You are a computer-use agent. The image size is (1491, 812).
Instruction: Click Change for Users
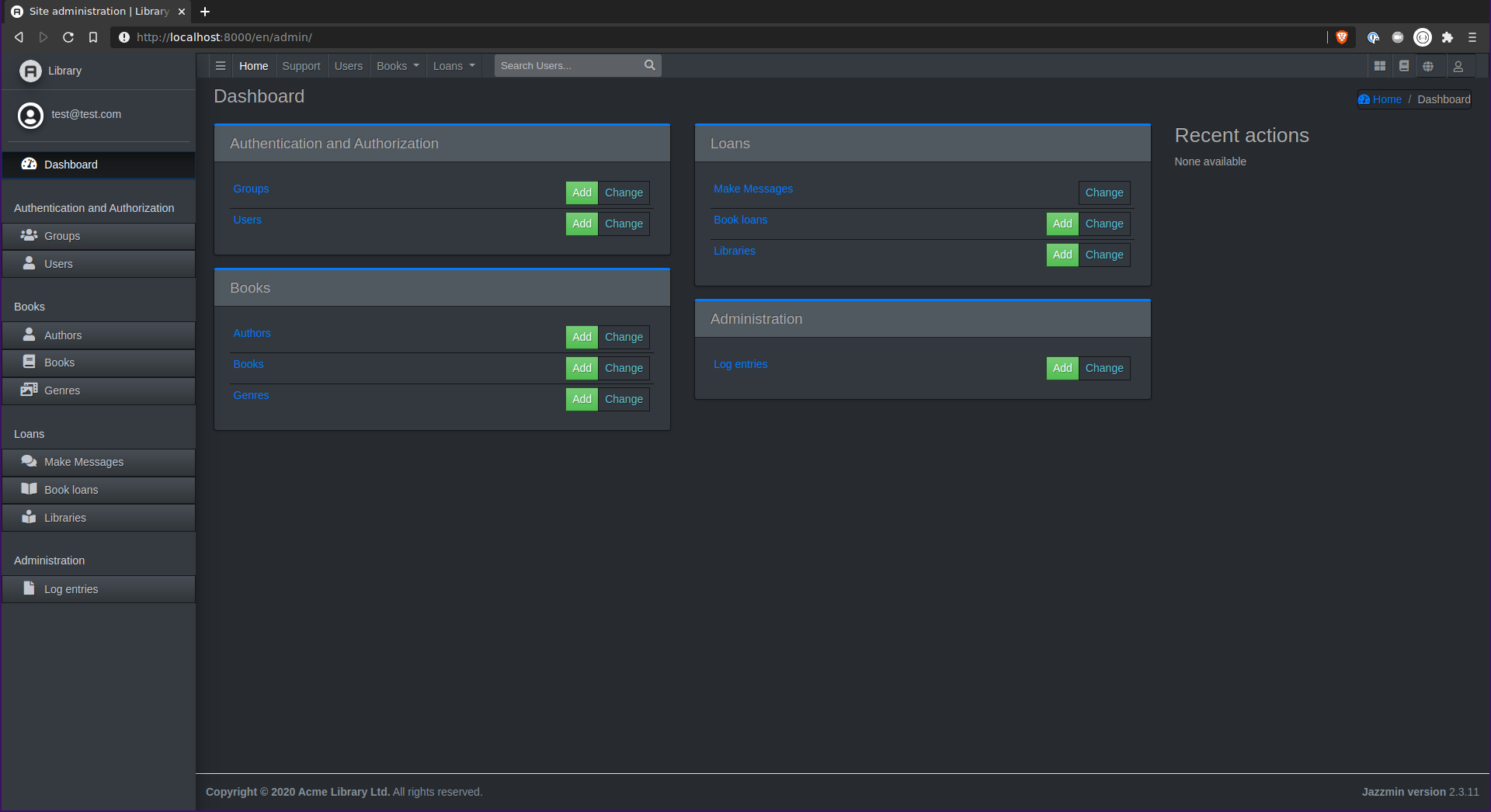click(x=624, y=224)
